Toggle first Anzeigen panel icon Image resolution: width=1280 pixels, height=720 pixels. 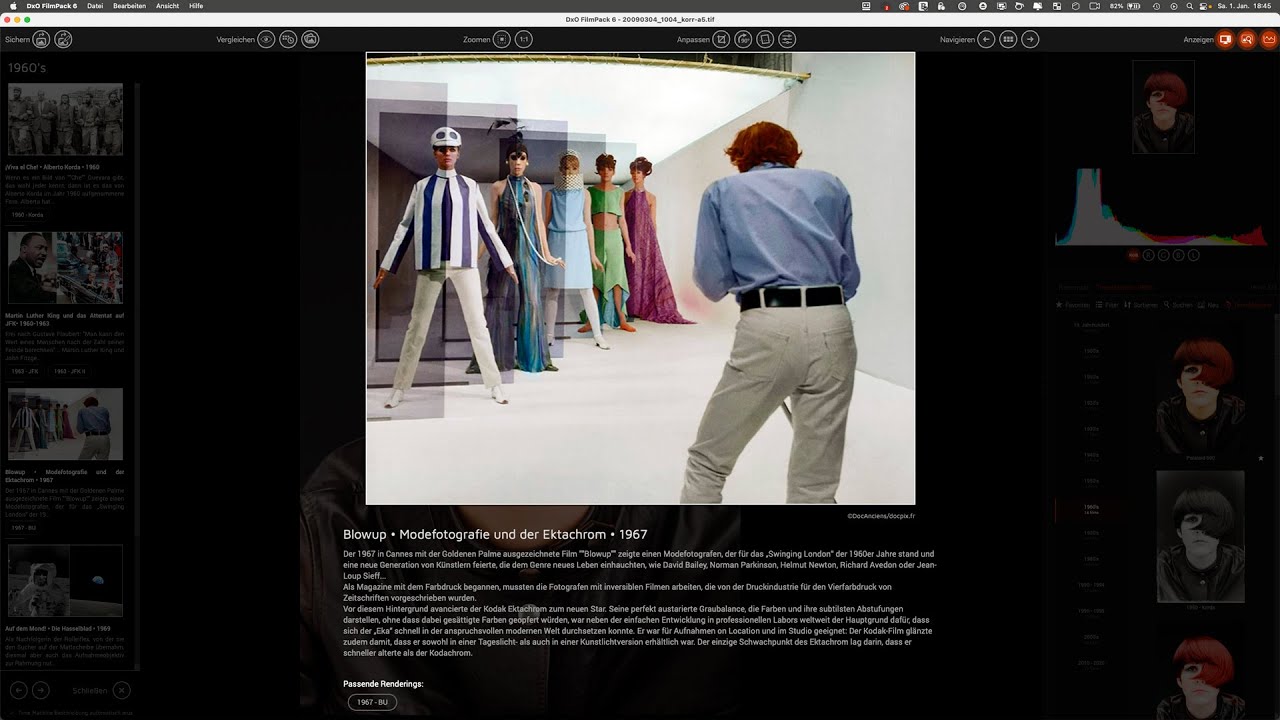point(1225,40)
